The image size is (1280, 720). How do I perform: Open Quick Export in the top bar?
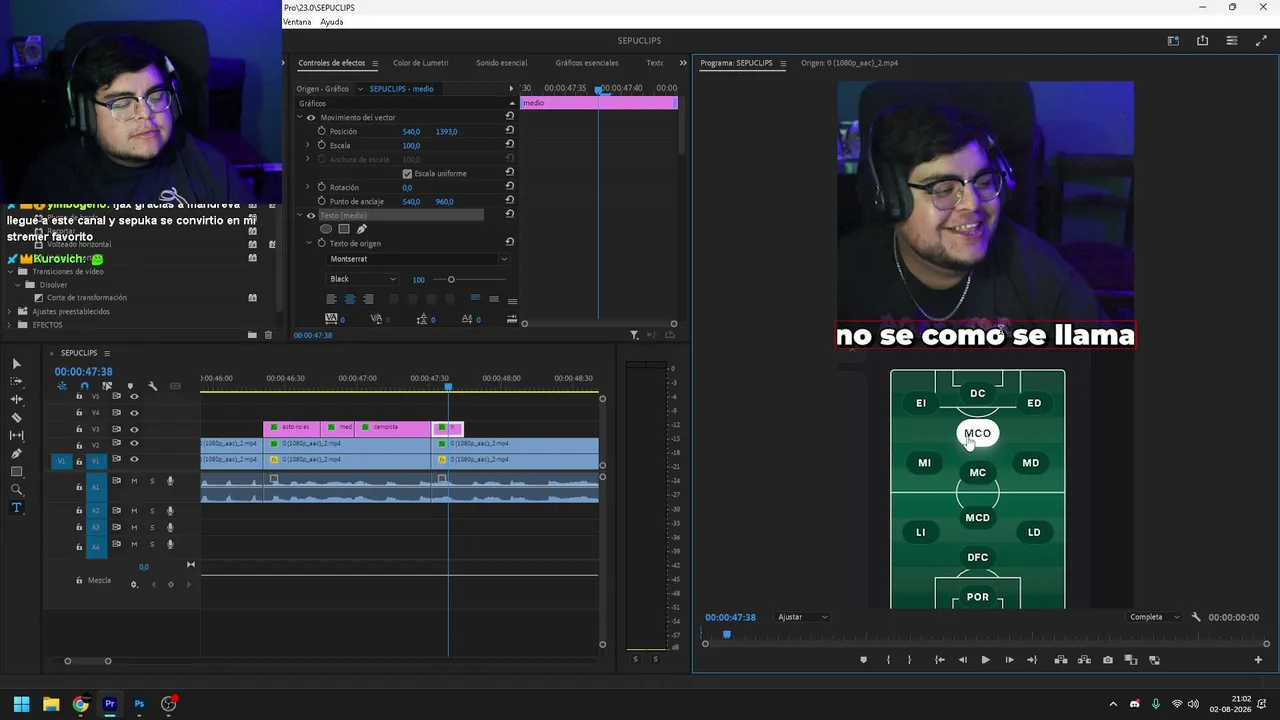point(1202,41)
